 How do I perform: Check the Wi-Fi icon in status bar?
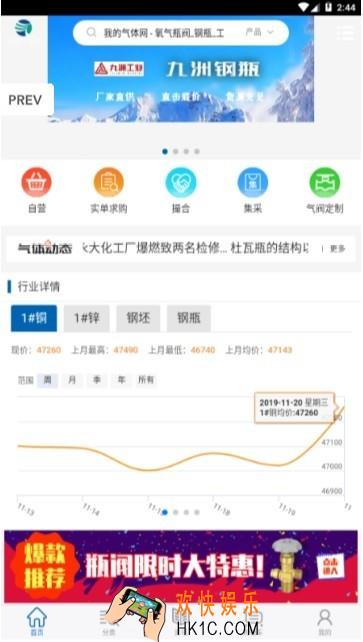pyautogui.click(x=304, y=7)
